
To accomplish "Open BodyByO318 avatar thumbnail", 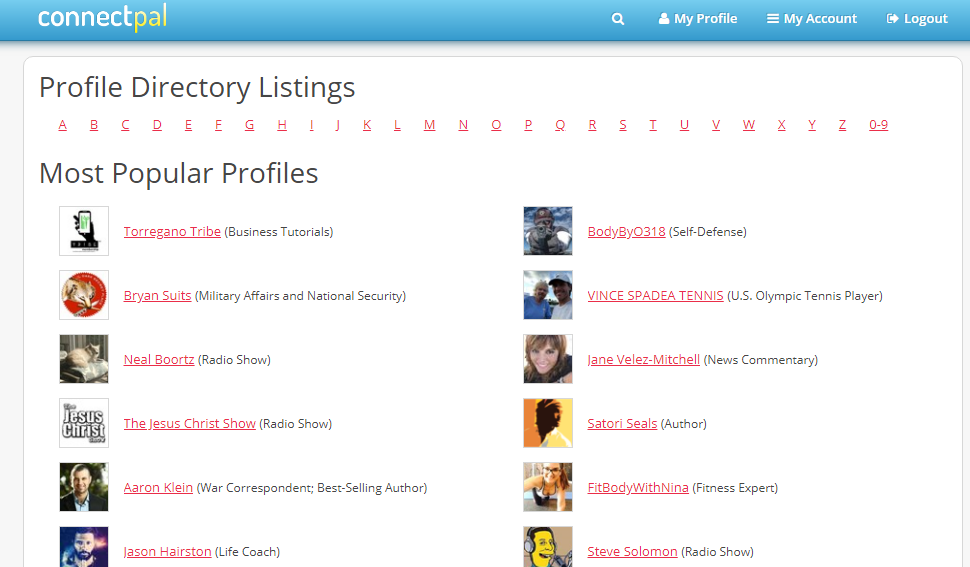I will coord(548,231).
